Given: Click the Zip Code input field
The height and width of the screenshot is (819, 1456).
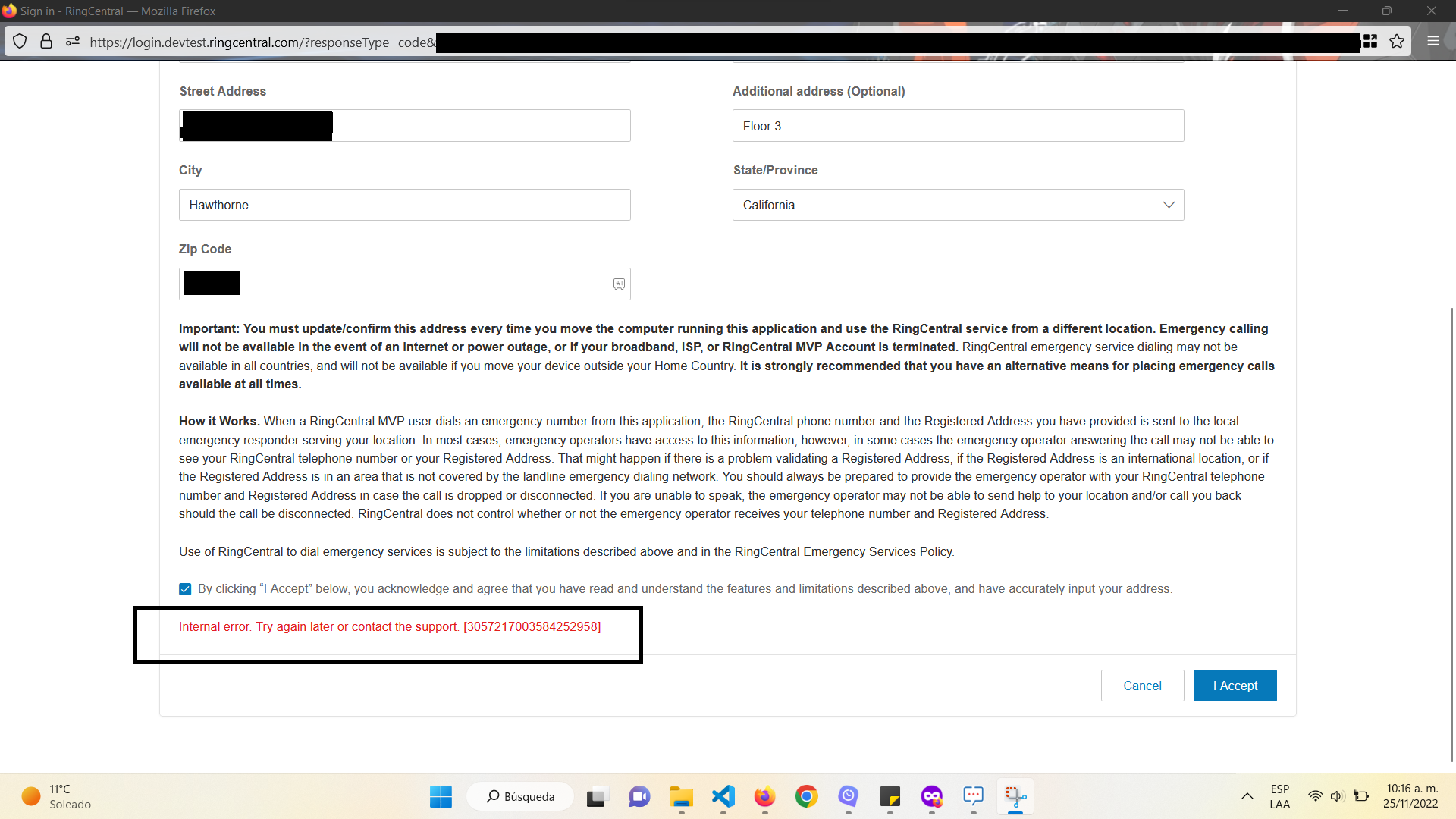Looking at the screenshot, I should click(404, 284).
